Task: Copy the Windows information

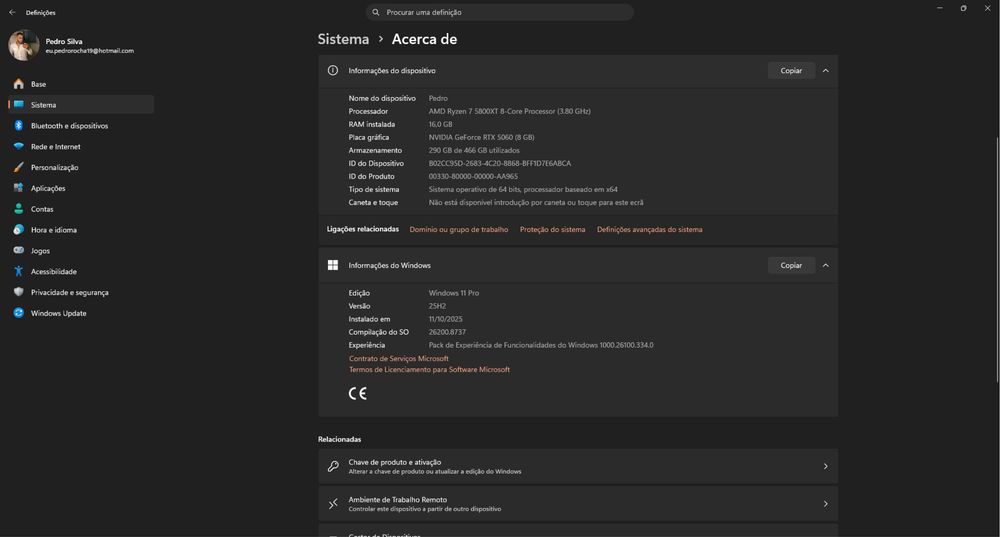Action: pyautogui.click(x=791, y=265)
